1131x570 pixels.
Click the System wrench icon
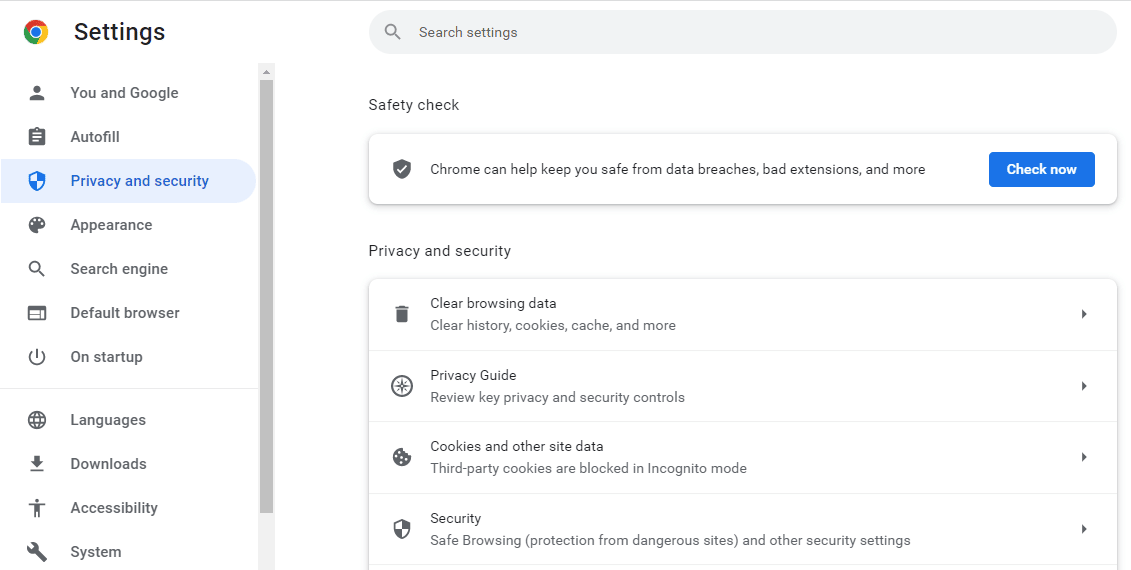coord(37,552)
